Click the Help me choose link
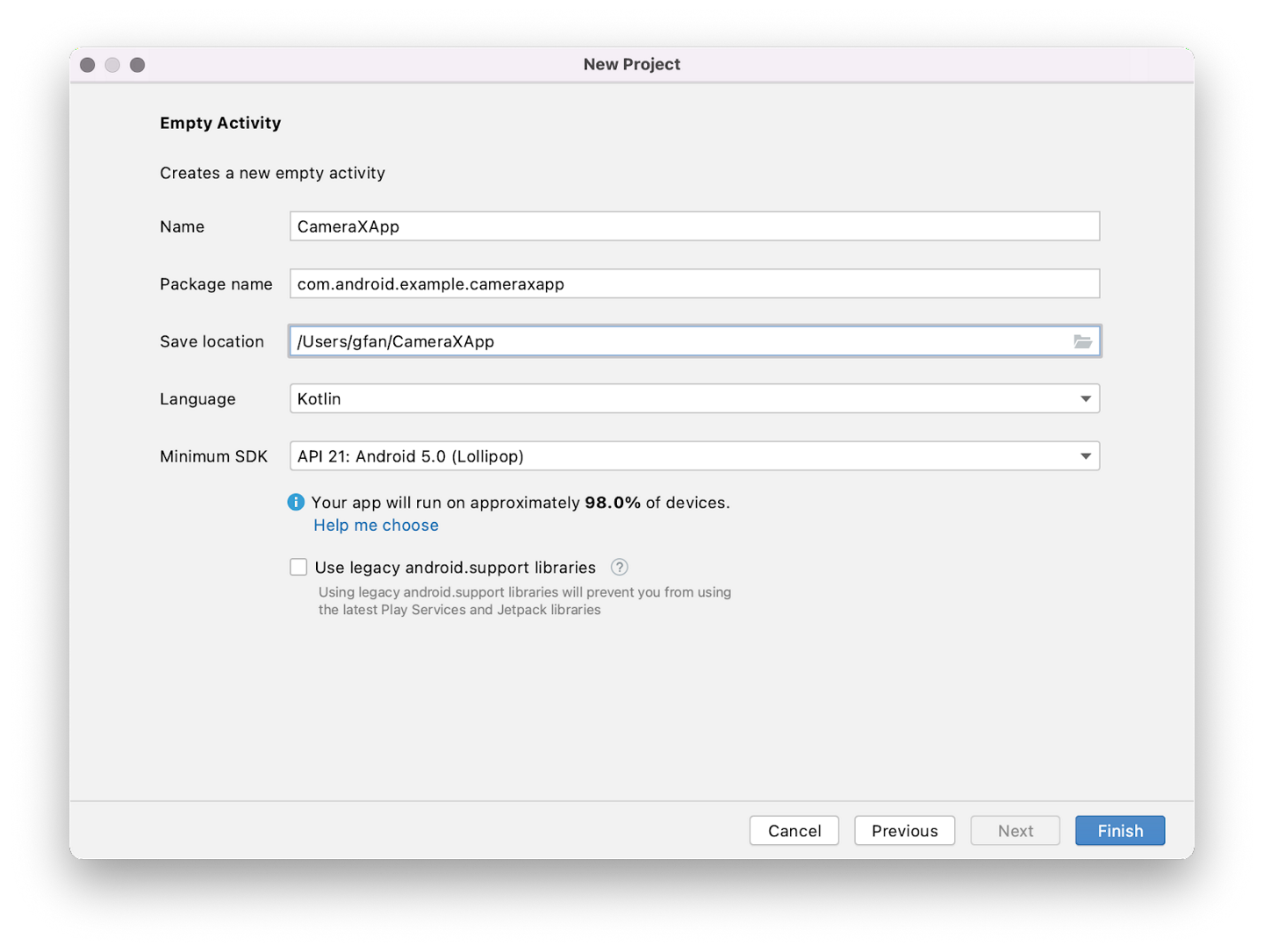The image size is (1264, 952). 376,525
